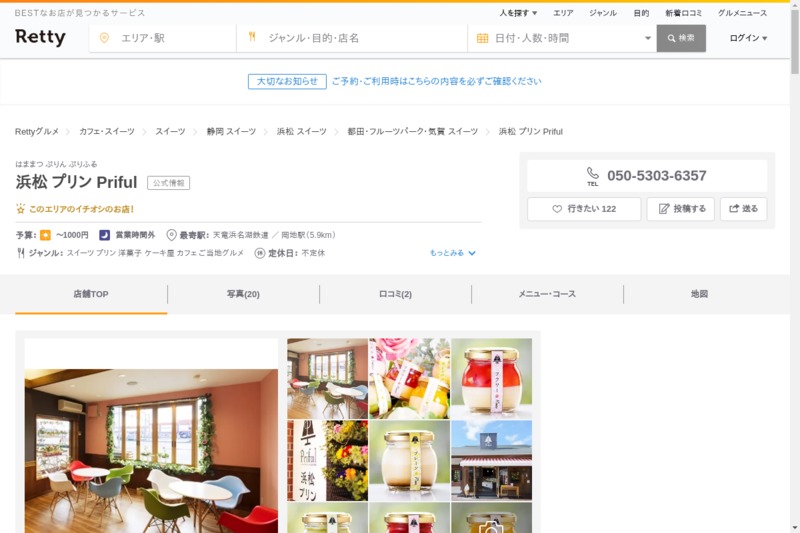Switch to the 写真(20) tab
This screenshot has width=800, height=533.
click(x=243, y=294)
